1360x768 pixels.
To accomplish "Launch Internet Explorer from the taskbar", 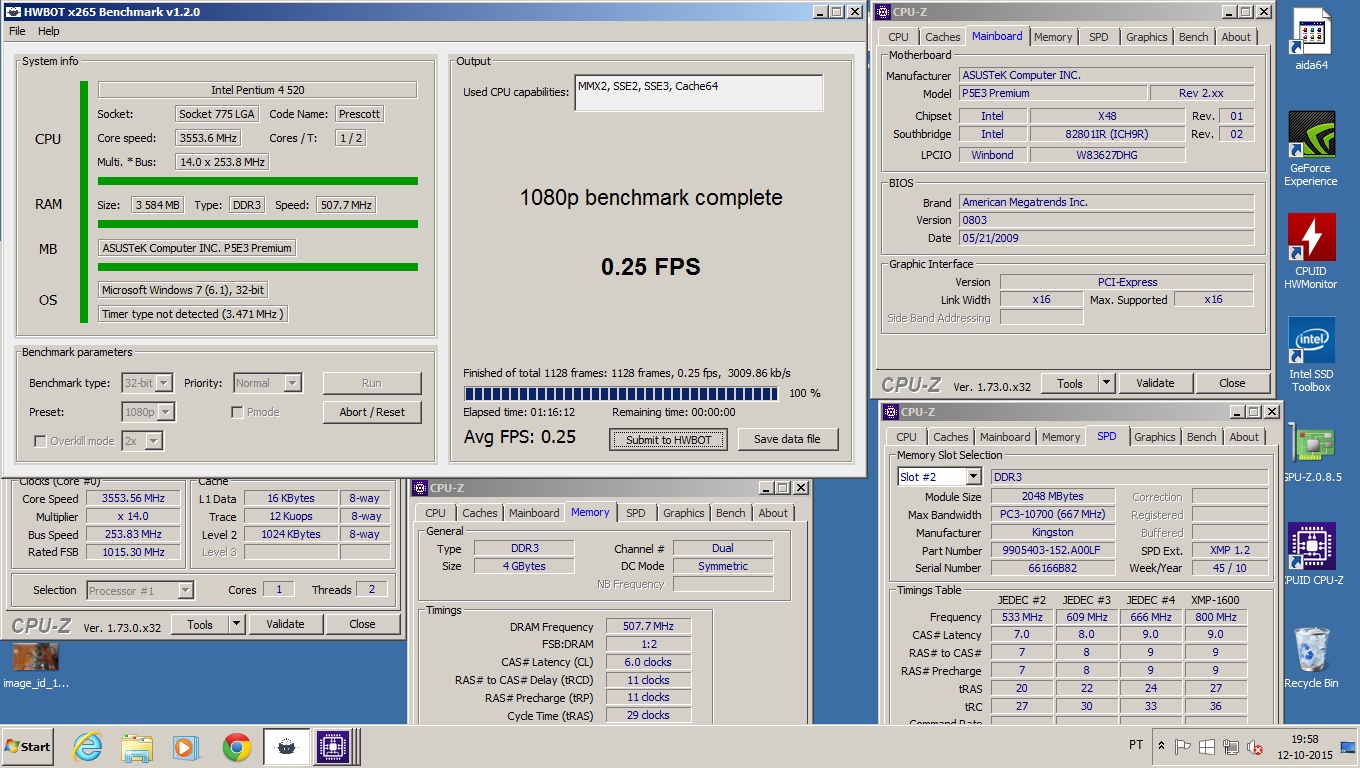I will tap(88, 746).
